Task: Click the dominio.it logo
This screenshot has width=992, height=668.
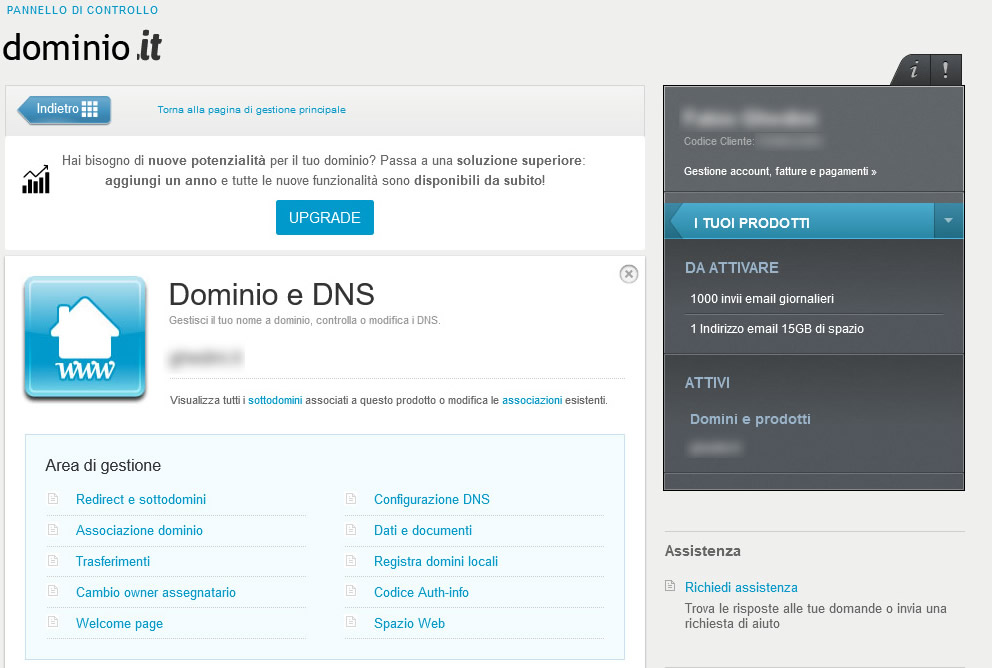Action: point(82,46)
